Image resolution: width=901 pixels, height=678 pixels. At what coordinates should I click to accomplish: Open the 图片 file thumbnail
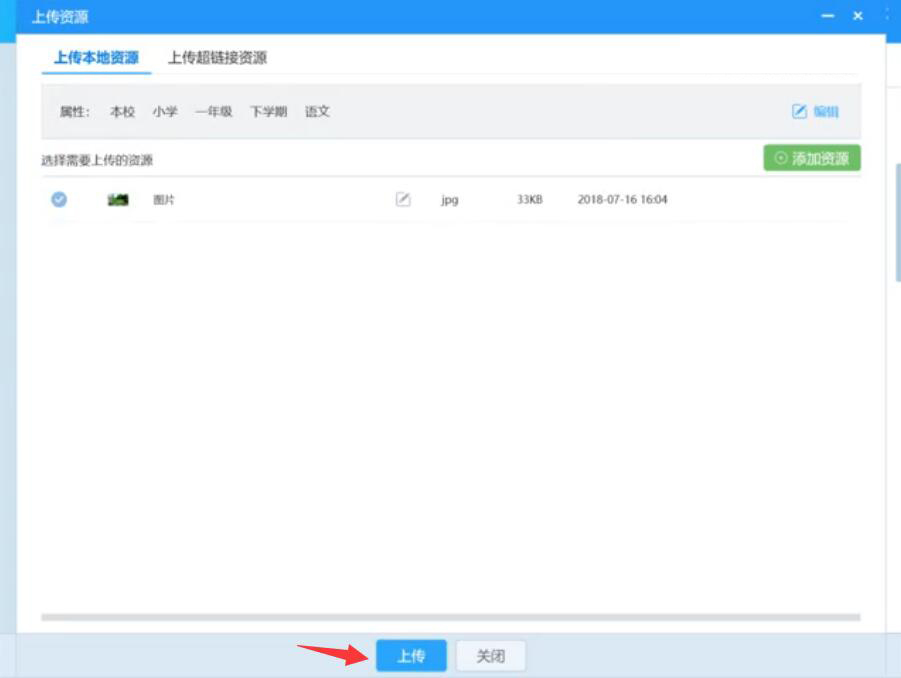pos(118,200)
